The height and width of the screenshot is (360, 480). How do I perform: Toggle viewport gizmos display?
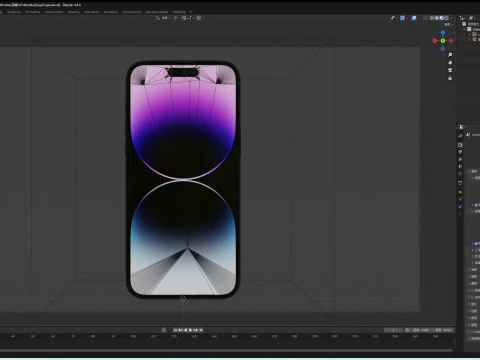point(402,18)
